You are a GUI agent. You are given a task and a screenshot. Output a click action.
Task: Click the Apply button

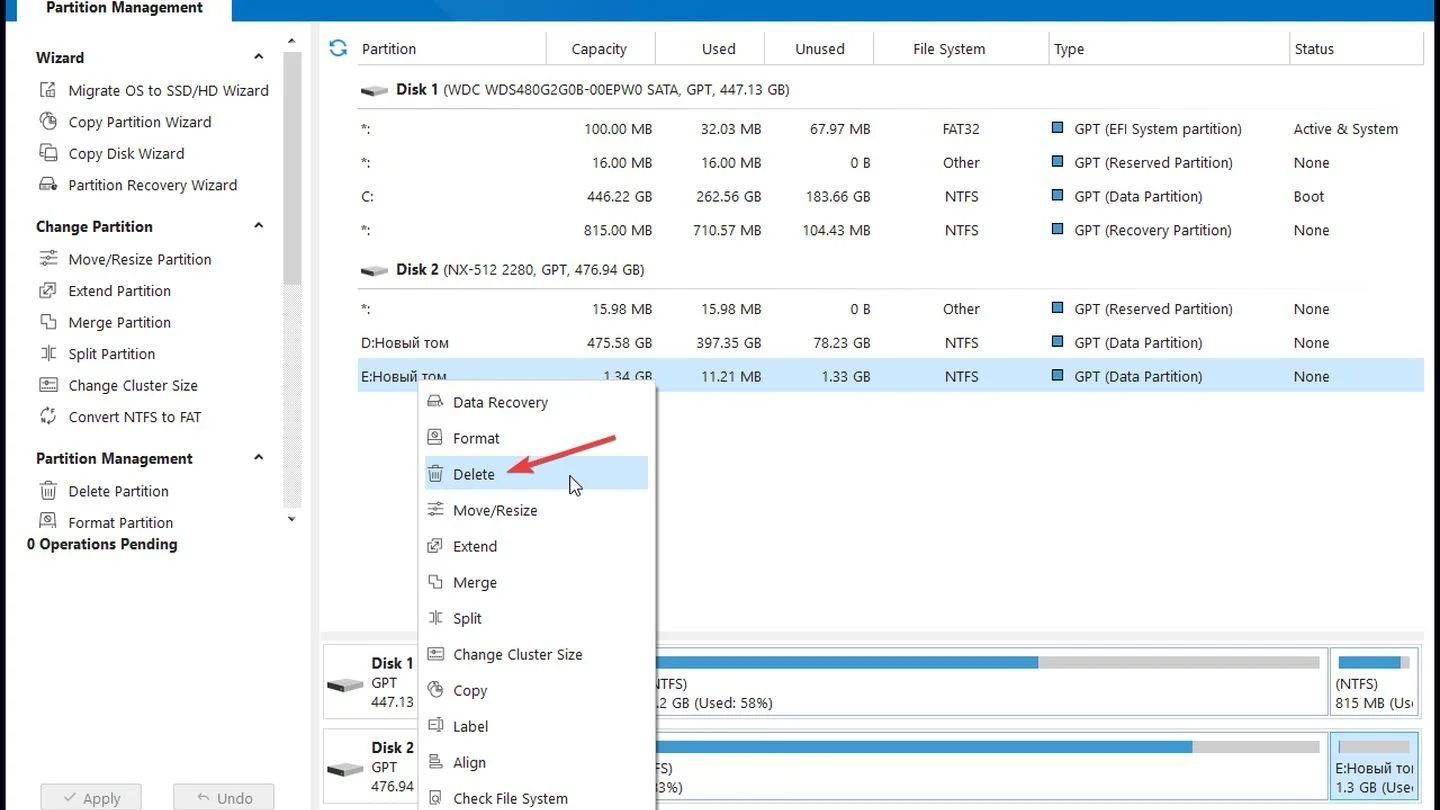click(91, 797)
